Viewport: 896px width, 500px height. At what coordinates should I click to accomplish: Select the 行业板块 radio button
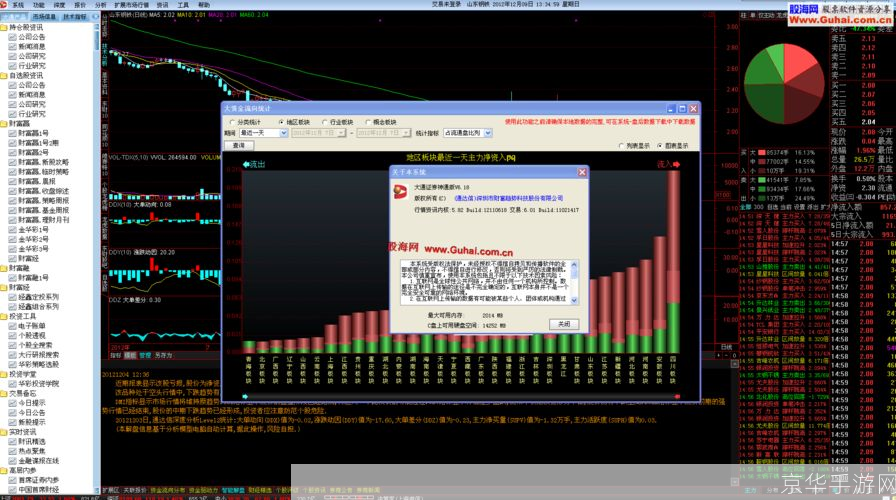tap(325, 122)
